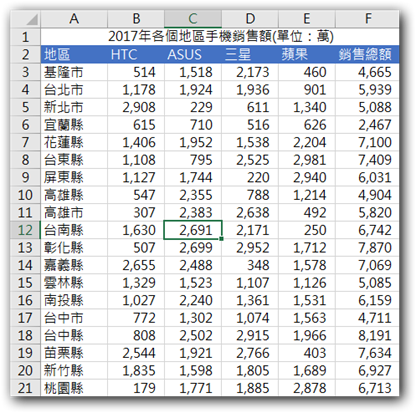The height and width of the screenshot is (413, 416).
Task: Click 三星 value 1,805 for 新竹縣
Action: point(250,370)
